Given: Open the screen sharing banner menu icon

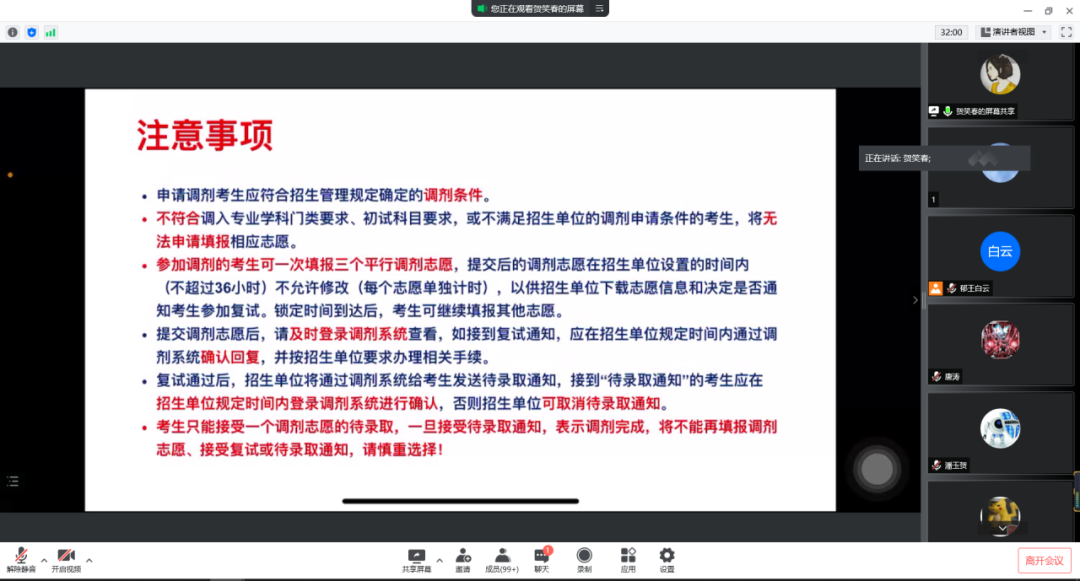Looking at the screenshot, I should (599, 8).
